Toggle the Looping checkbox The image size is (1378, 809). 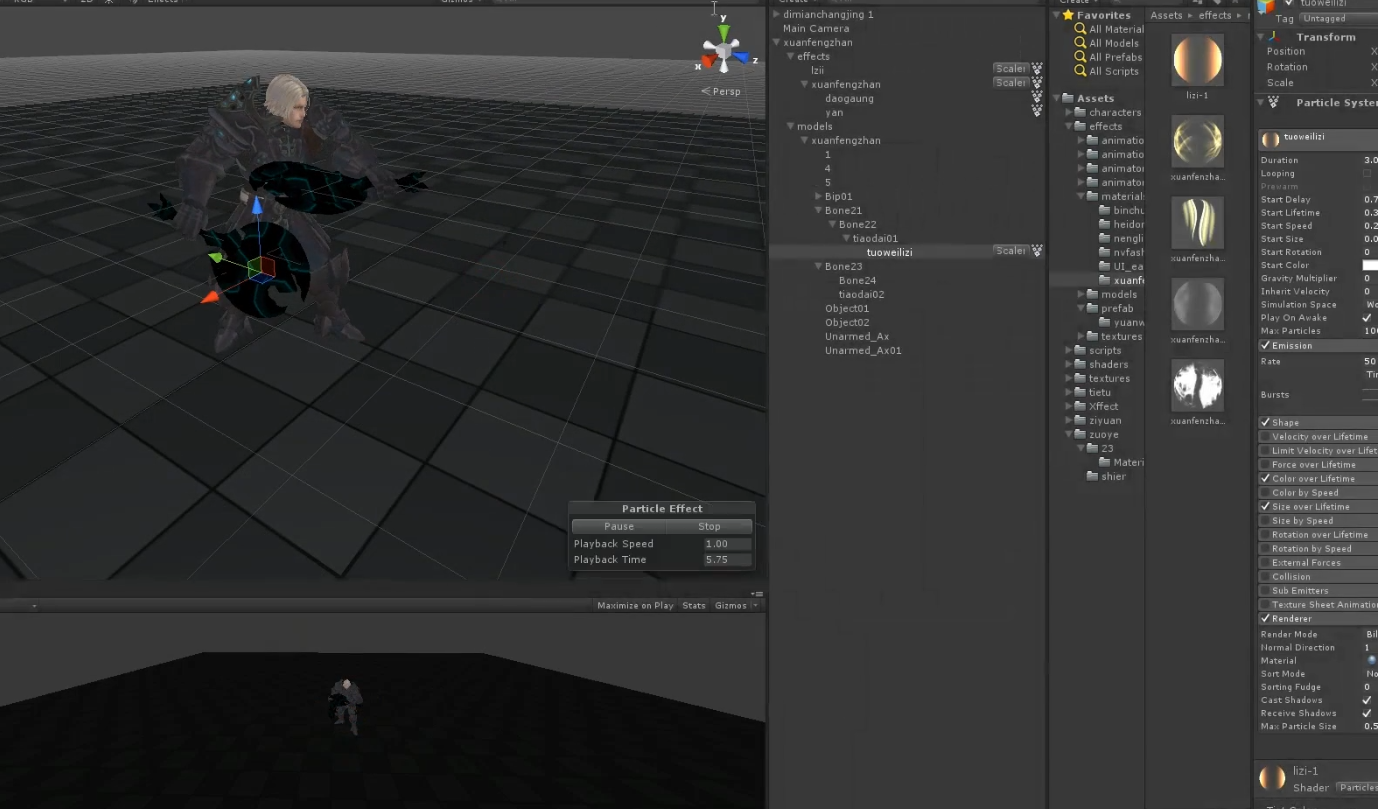pyautogui.click(x=1367, y=173)
